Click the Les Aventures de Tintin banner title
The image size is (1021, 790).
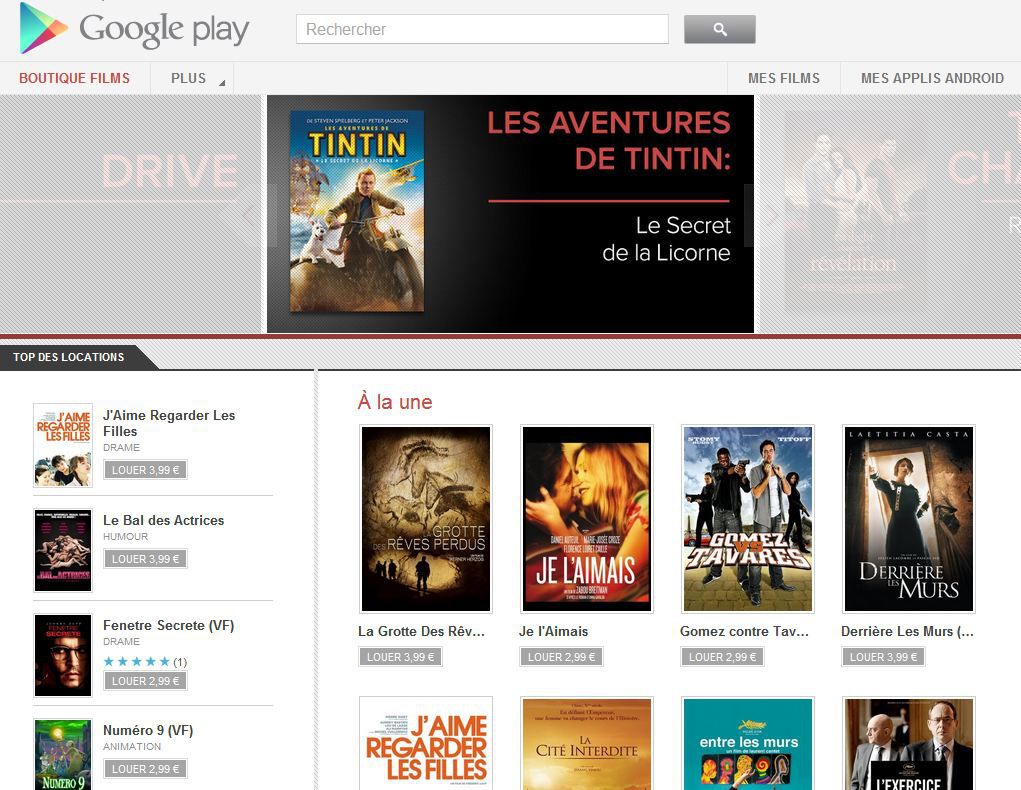pyautogui.click(x=609, y=140)
